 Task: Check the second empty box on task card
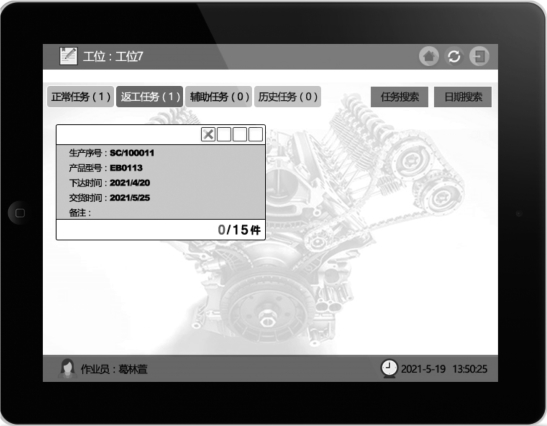224,134
